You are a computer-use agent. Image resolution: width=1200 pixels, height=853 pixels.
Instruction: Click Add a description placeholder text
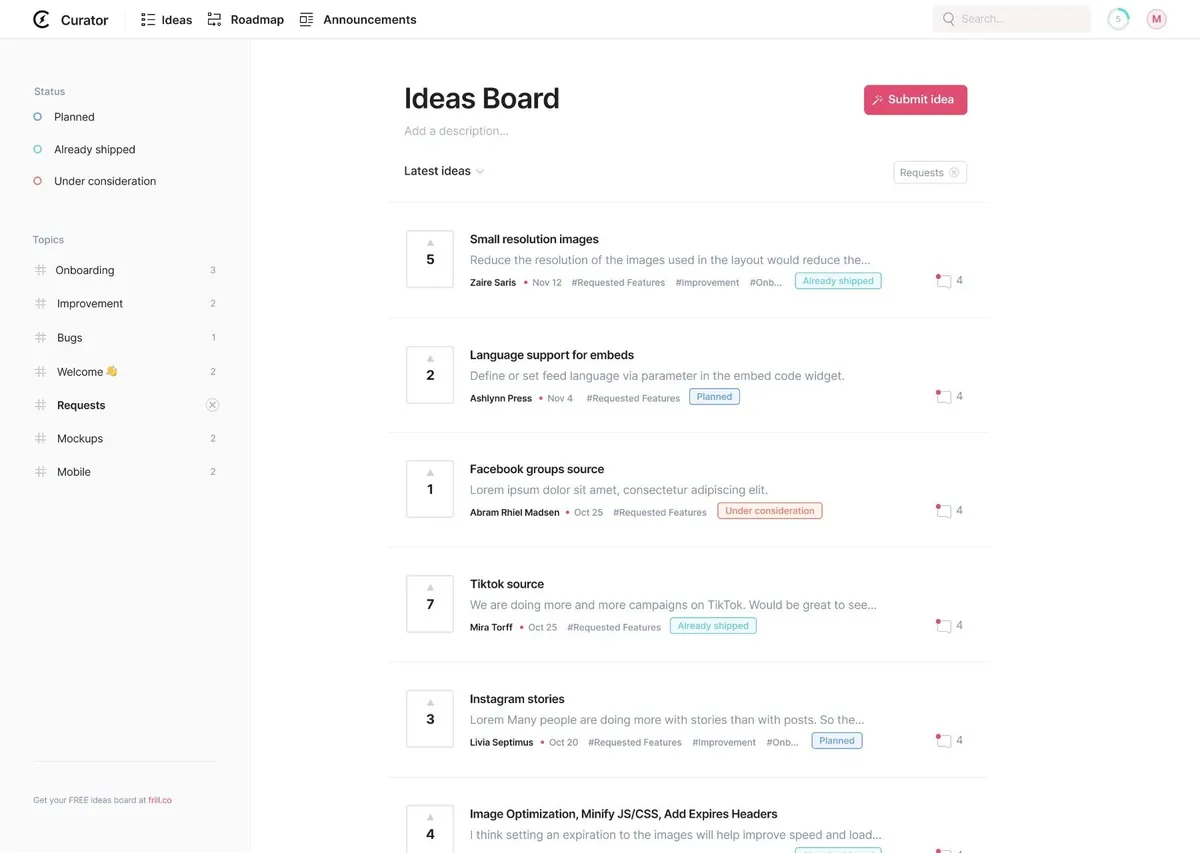(x=456, y=131)
